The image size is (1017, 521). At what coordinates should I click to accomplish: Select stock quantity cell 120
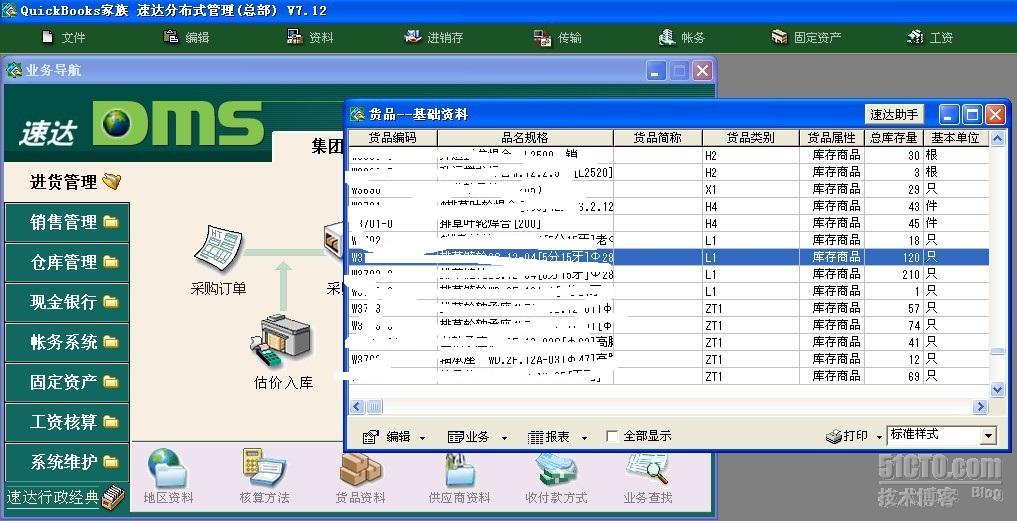coord(894,258)
